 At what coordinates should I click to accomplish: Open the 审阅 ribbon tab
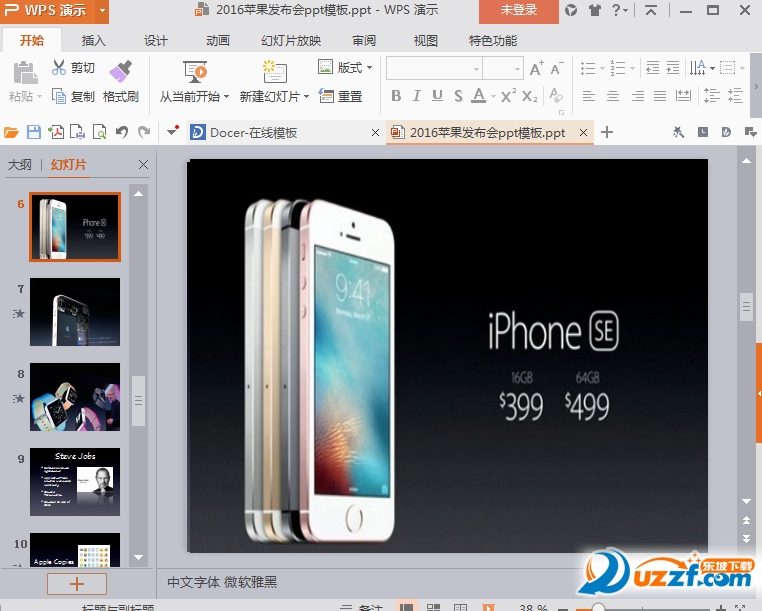click(364, 41)
